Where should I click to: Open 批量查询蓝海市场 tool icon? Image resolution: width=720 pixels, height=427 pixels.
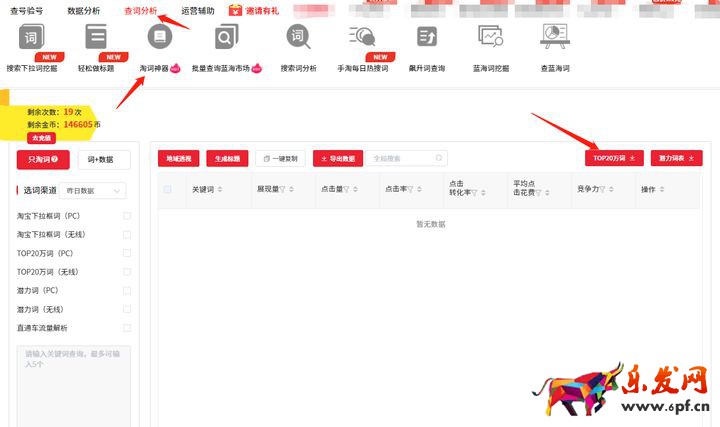point(227,39)
